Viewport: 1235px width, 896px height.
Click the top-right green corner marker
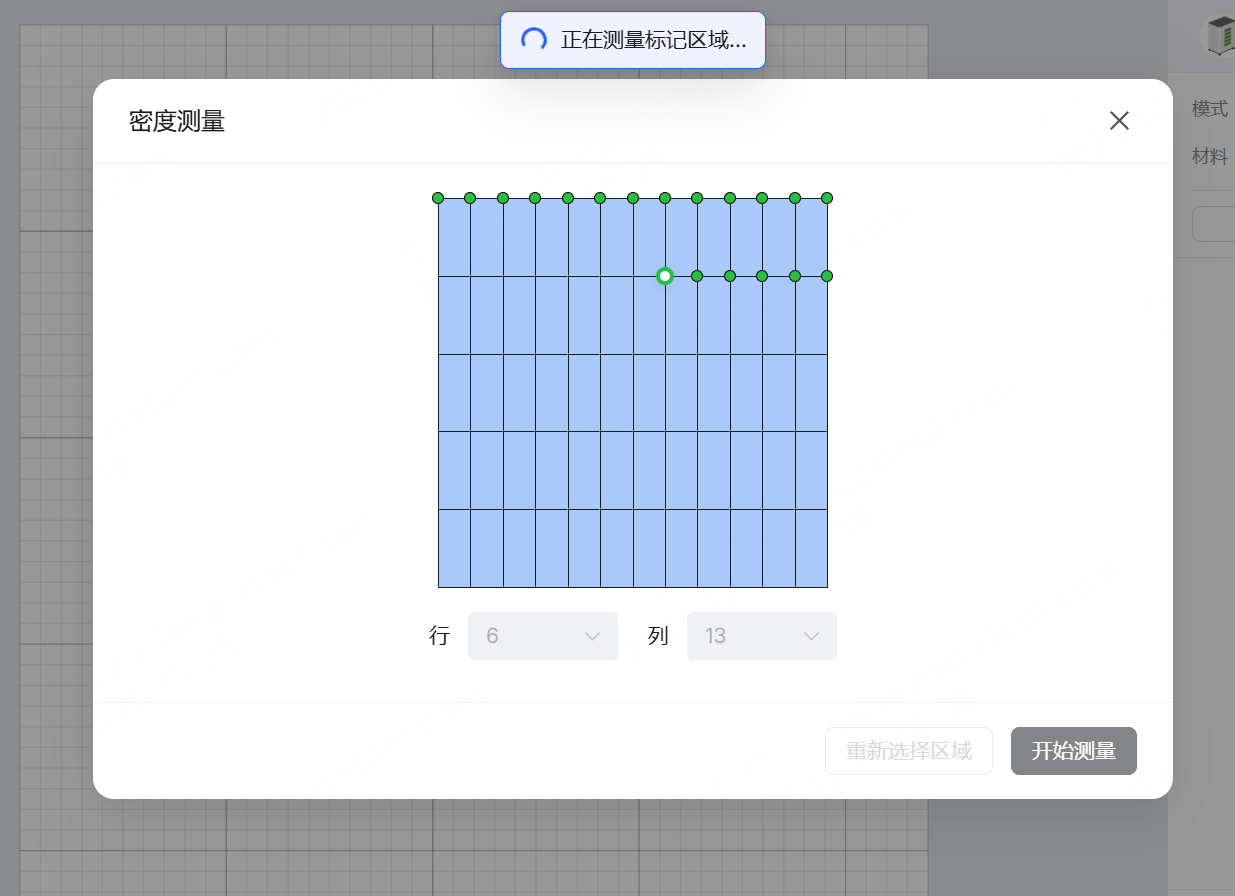[x=827, y=198]
